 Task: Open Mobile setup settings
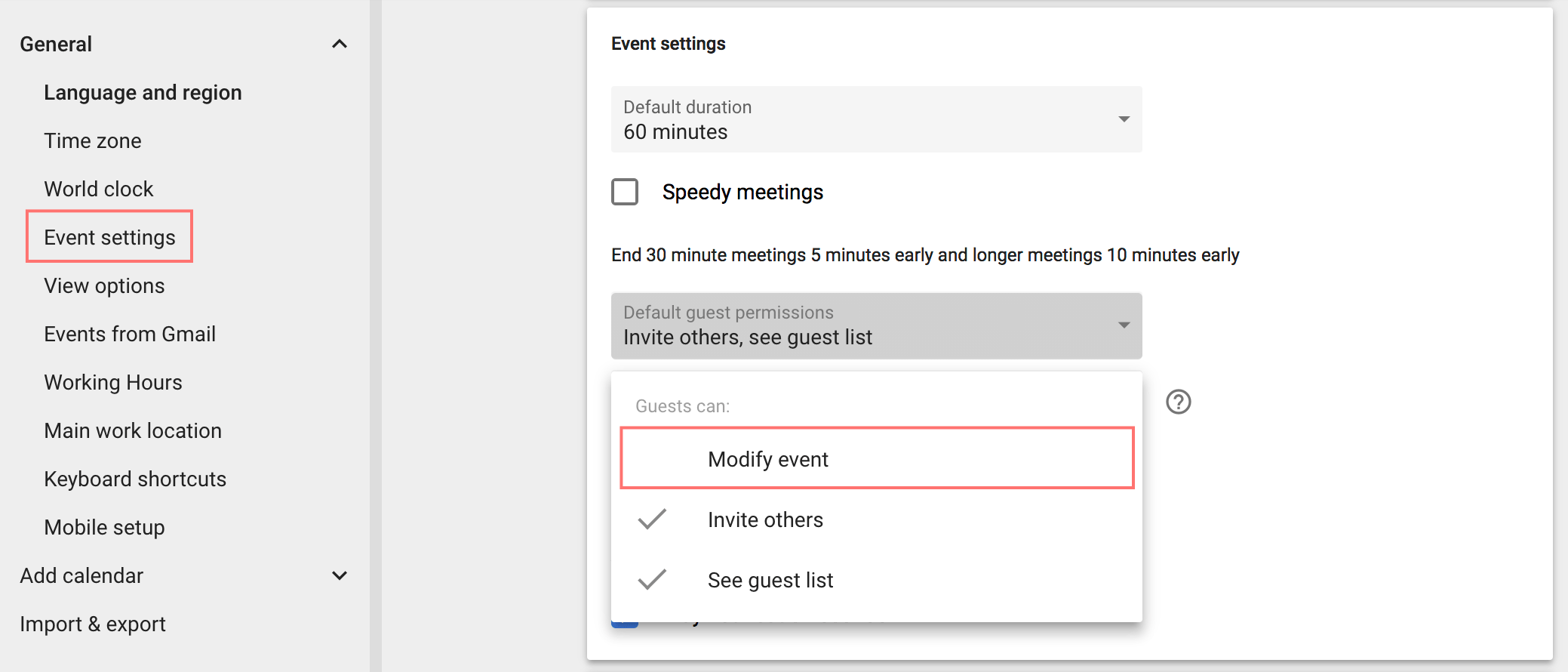(105, 527)
